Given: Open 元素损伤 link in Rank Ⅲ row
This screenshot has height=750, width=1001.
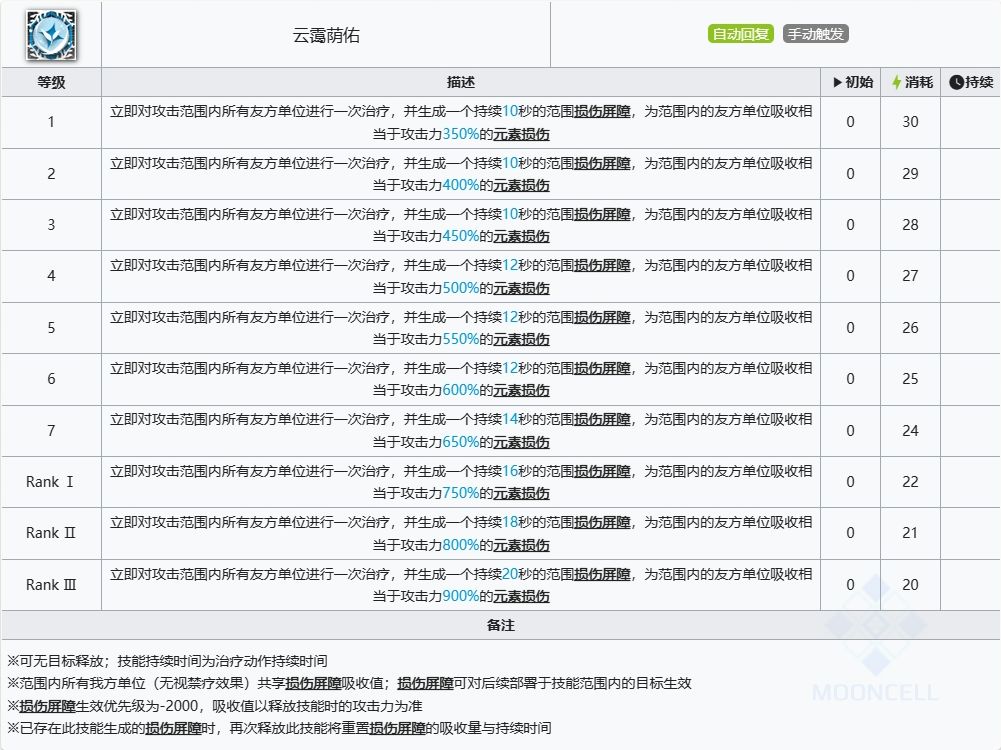Looking at the screenshot, I should pyautogui.click(x=521, y=596).
